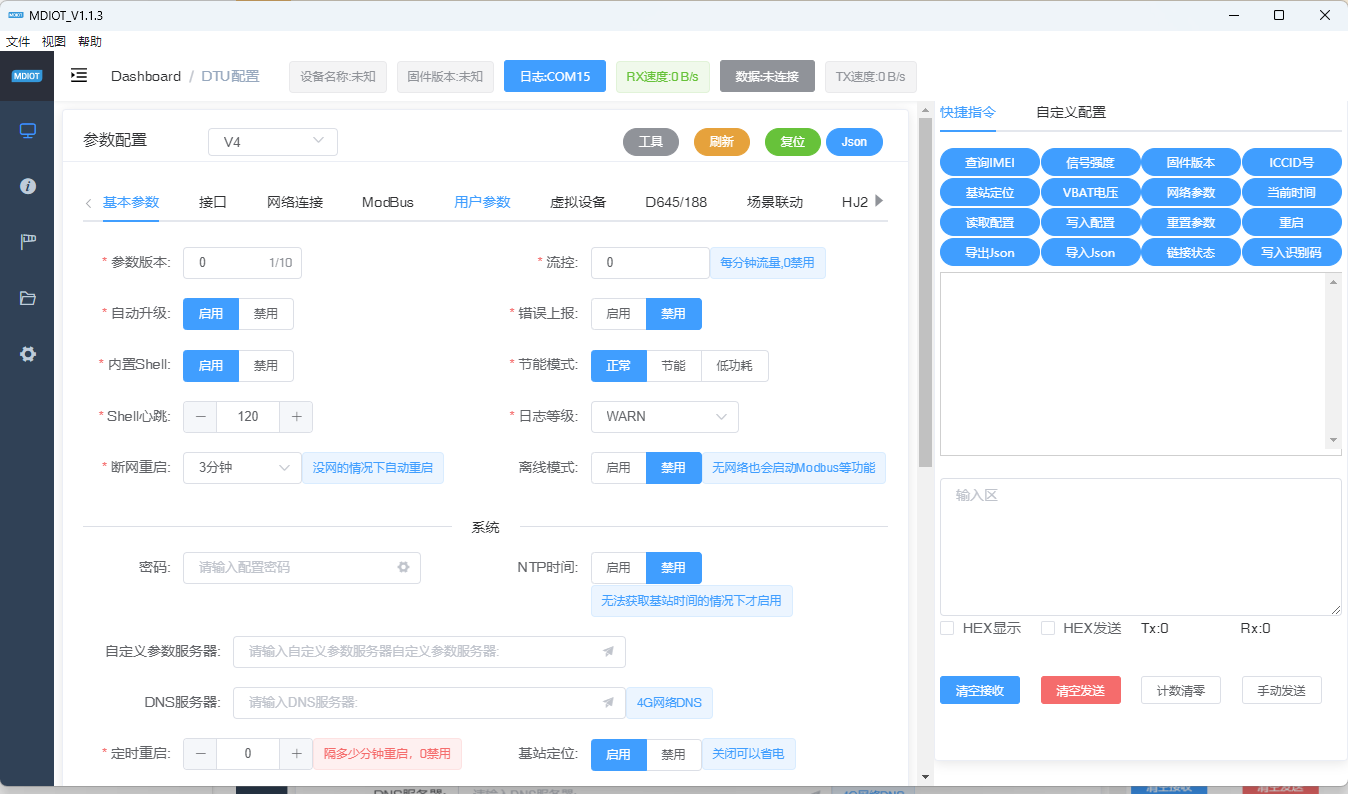Image resolution: width=1348 pixels, height=794 pixels.
Task: Decrease Shell心跳 with minus button
Action: tap(200, 417)
